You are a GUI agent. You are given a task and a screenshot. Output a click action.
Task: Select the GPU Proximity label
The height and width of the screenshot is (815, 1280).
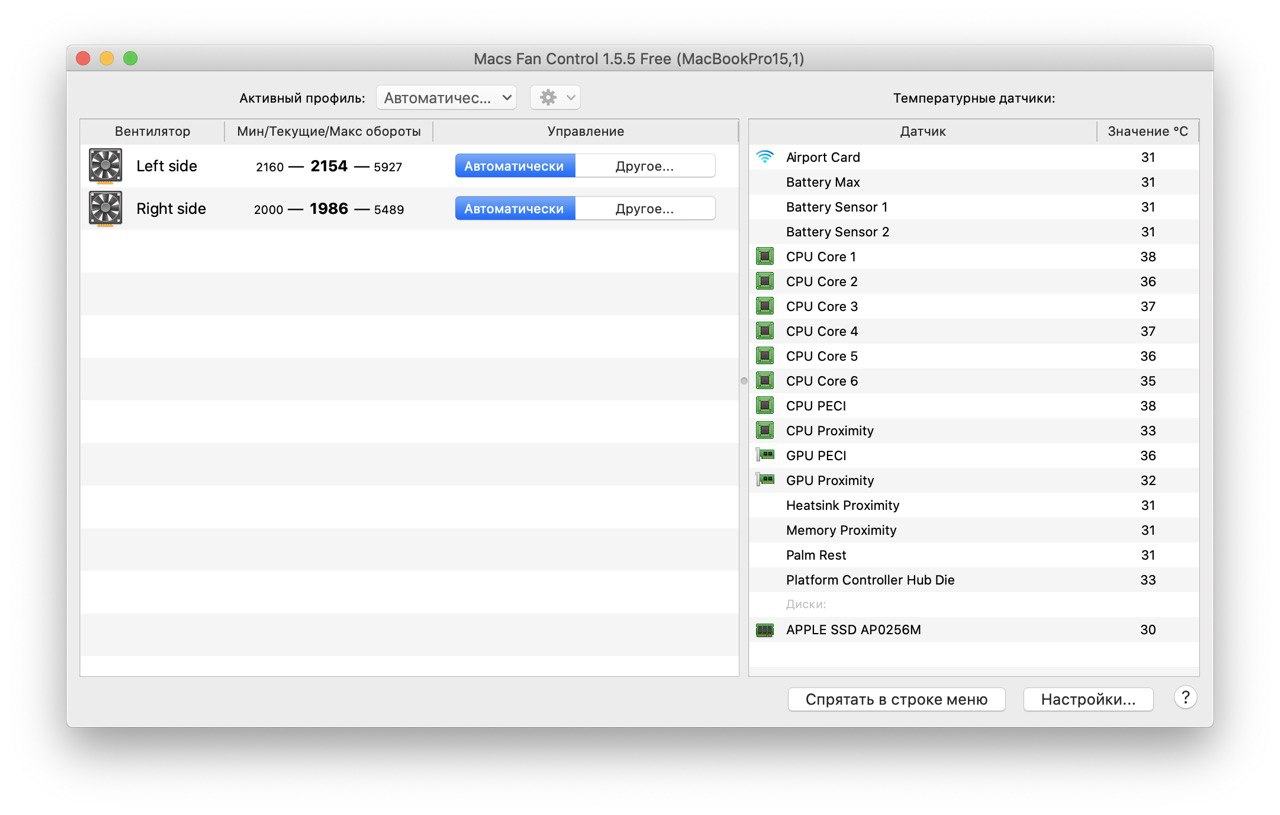[830, 481]
